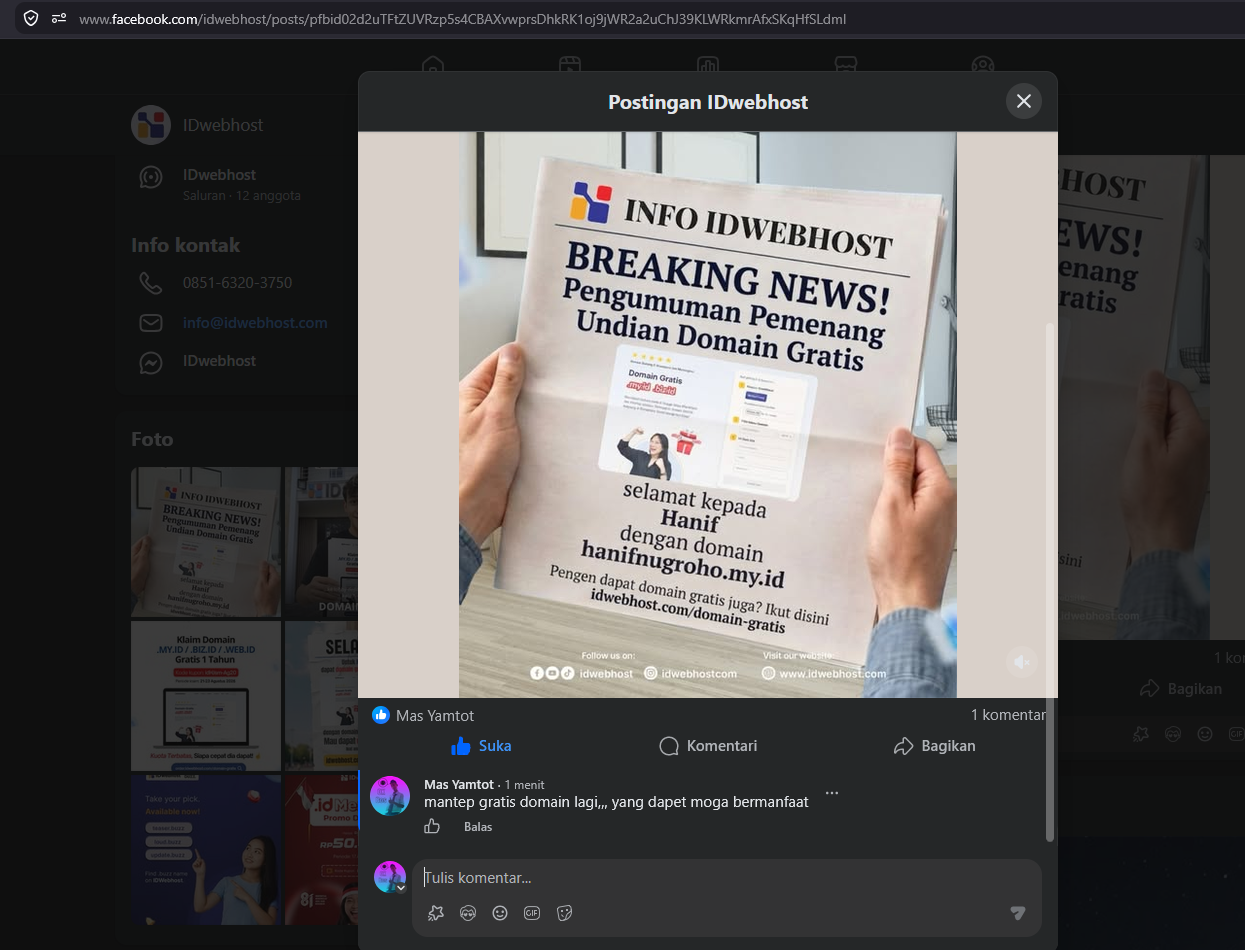The height and width of the screenshot is (950, 1245).
Task: Open Breaking News photo thumbnail in Foto grid
Action: [x=206, y=542]
